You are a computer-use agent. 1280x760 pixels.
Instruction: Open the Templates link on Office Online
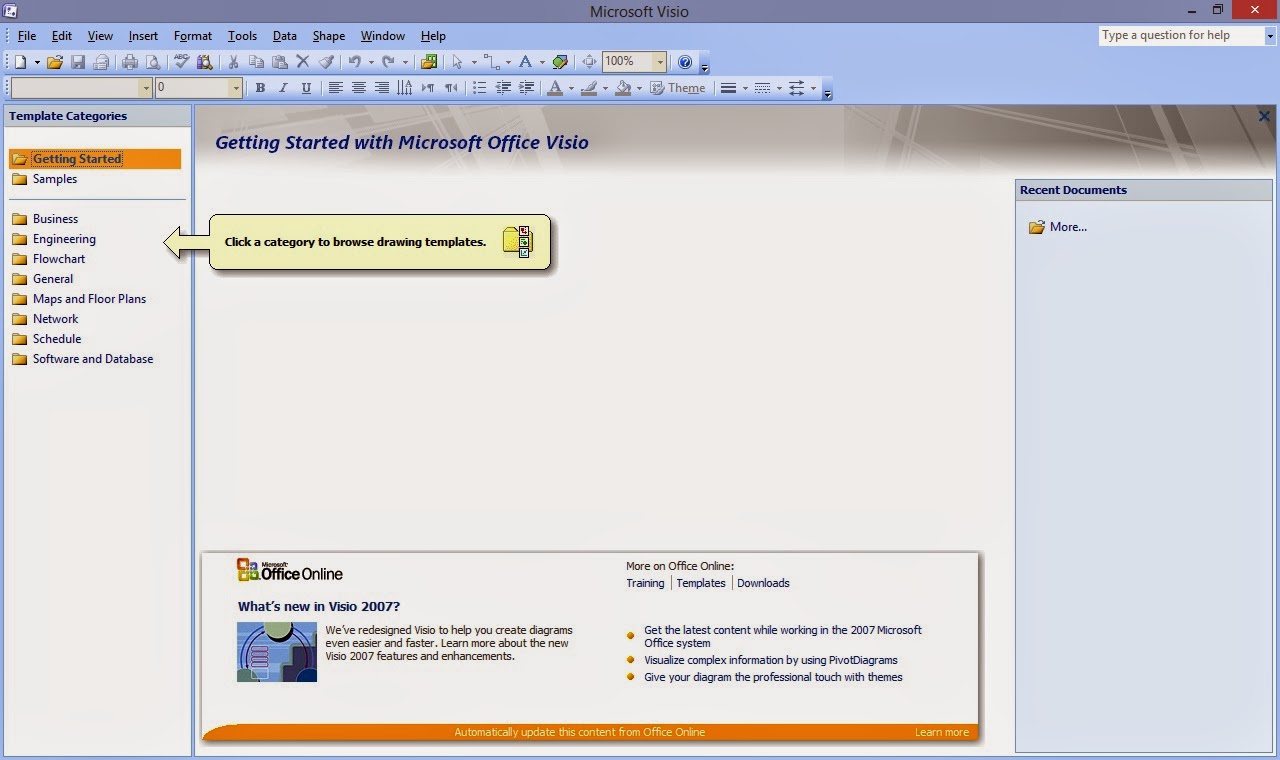[x=701, y=583]
